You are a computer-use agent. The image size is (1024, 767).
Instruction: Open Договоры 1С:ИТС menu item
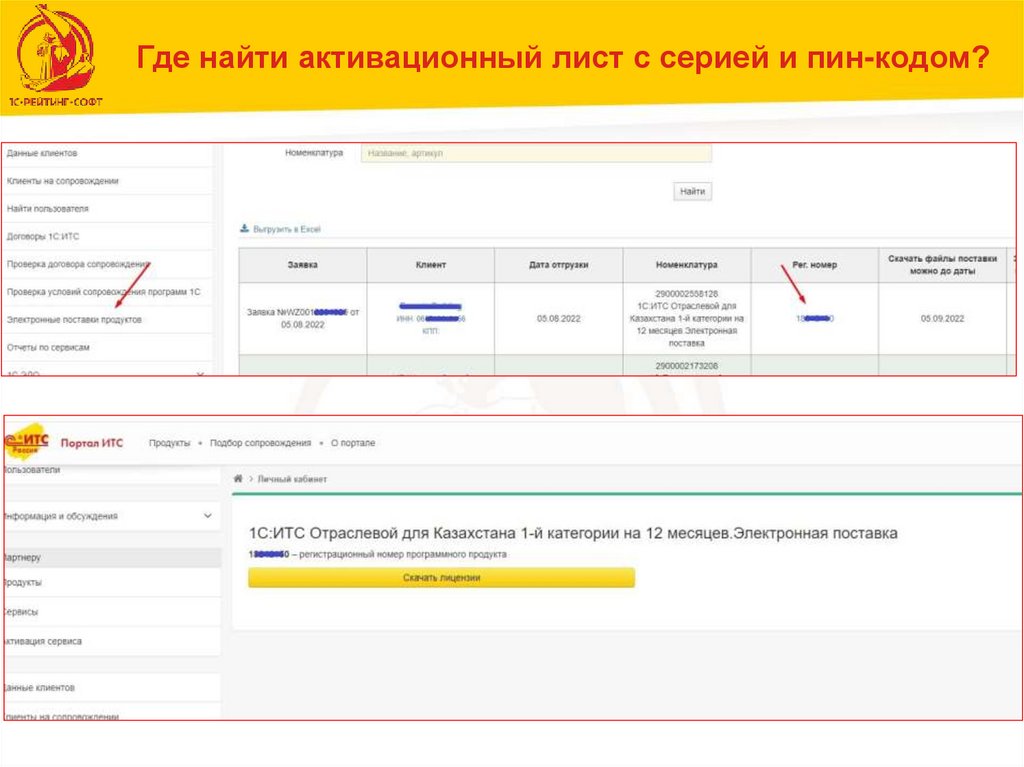tap(43, 237)
